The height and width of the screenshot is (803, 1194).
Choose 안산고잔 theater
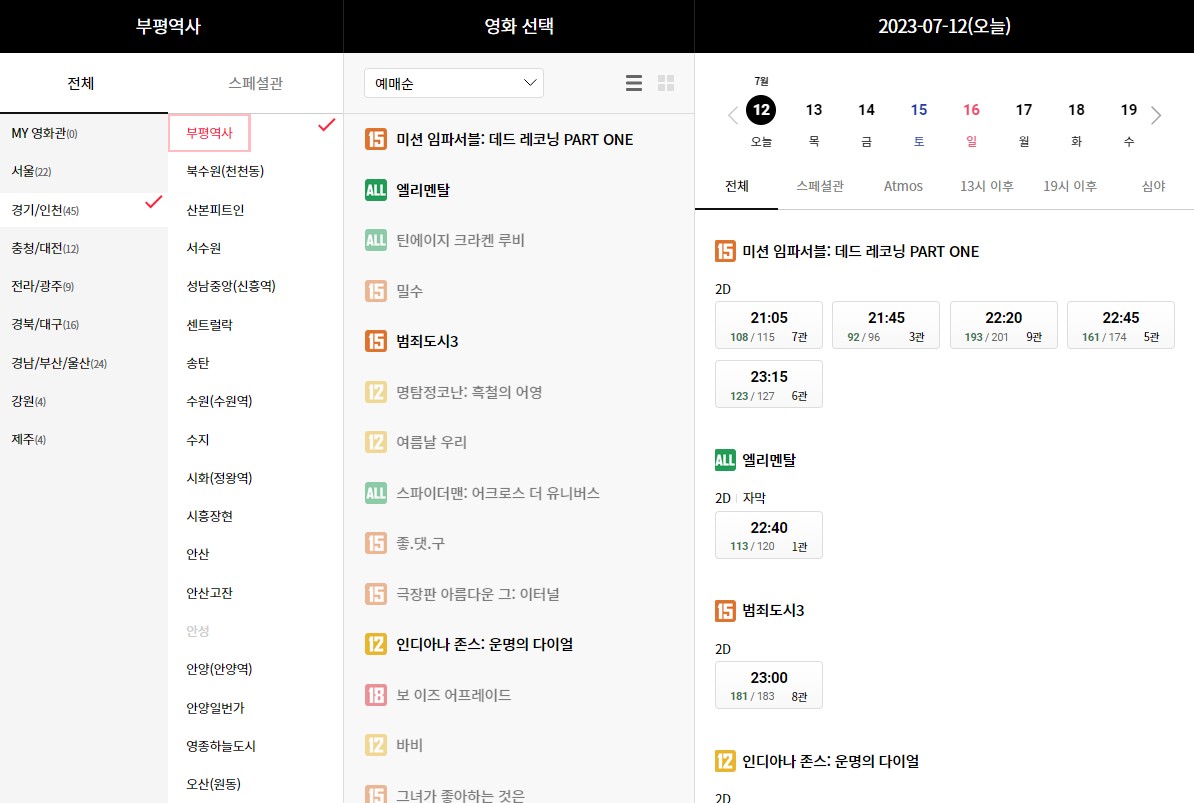209,593
